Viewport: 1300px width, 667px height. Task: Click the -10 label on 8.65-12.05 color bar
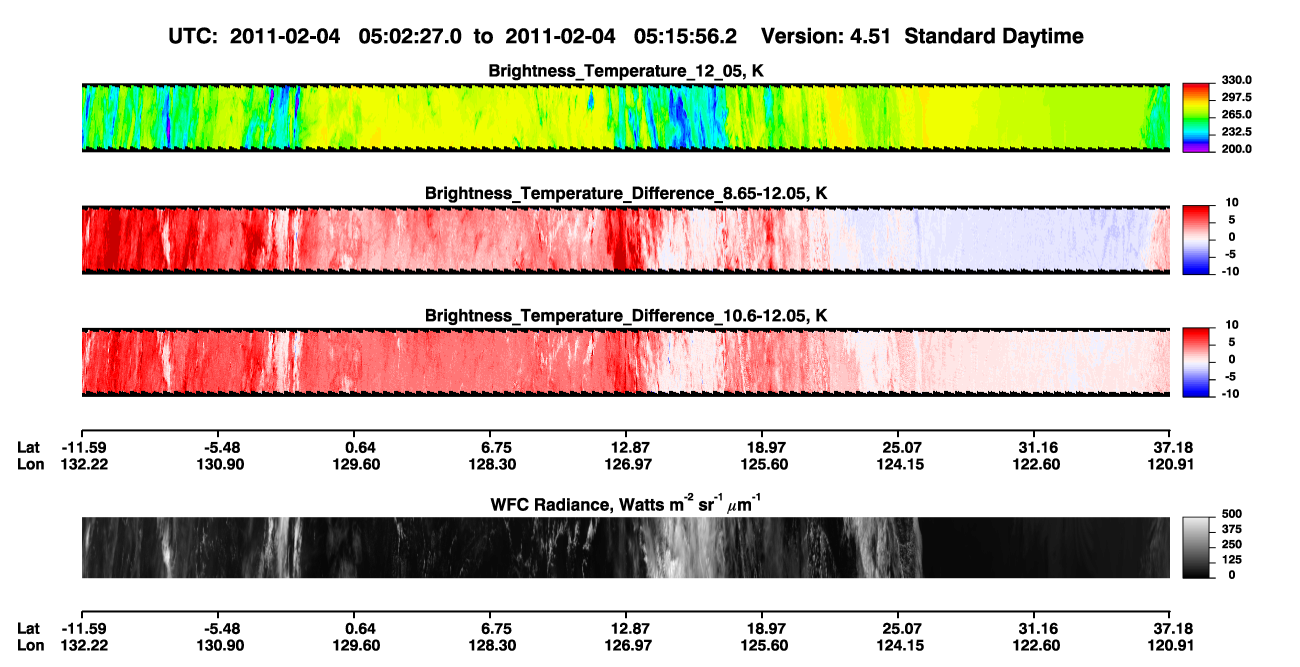point(1229,271)
